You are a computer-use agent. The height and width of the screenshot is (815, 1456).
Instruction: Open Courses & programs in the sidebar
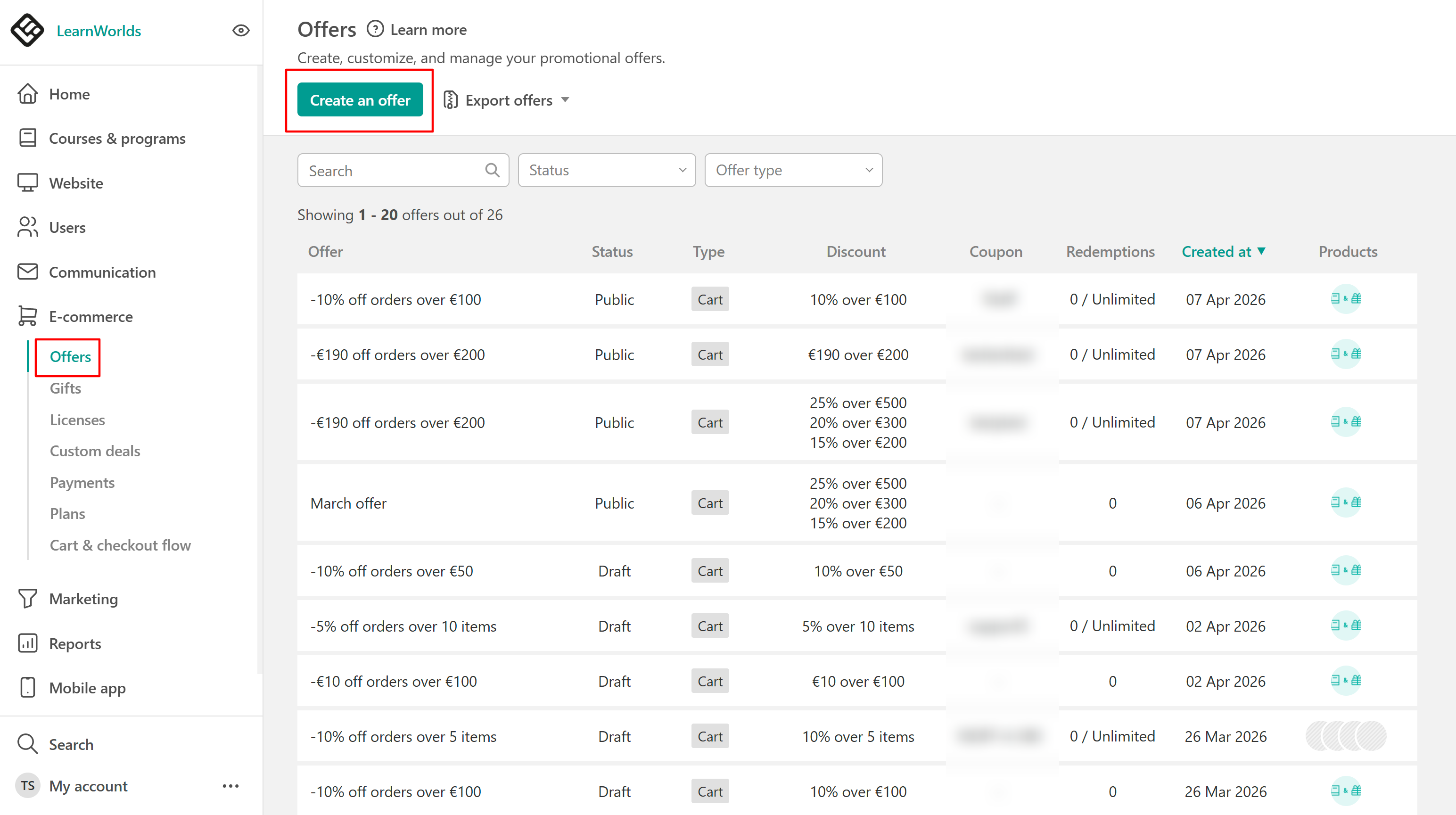pyautogui.click(x=117, y=139)
